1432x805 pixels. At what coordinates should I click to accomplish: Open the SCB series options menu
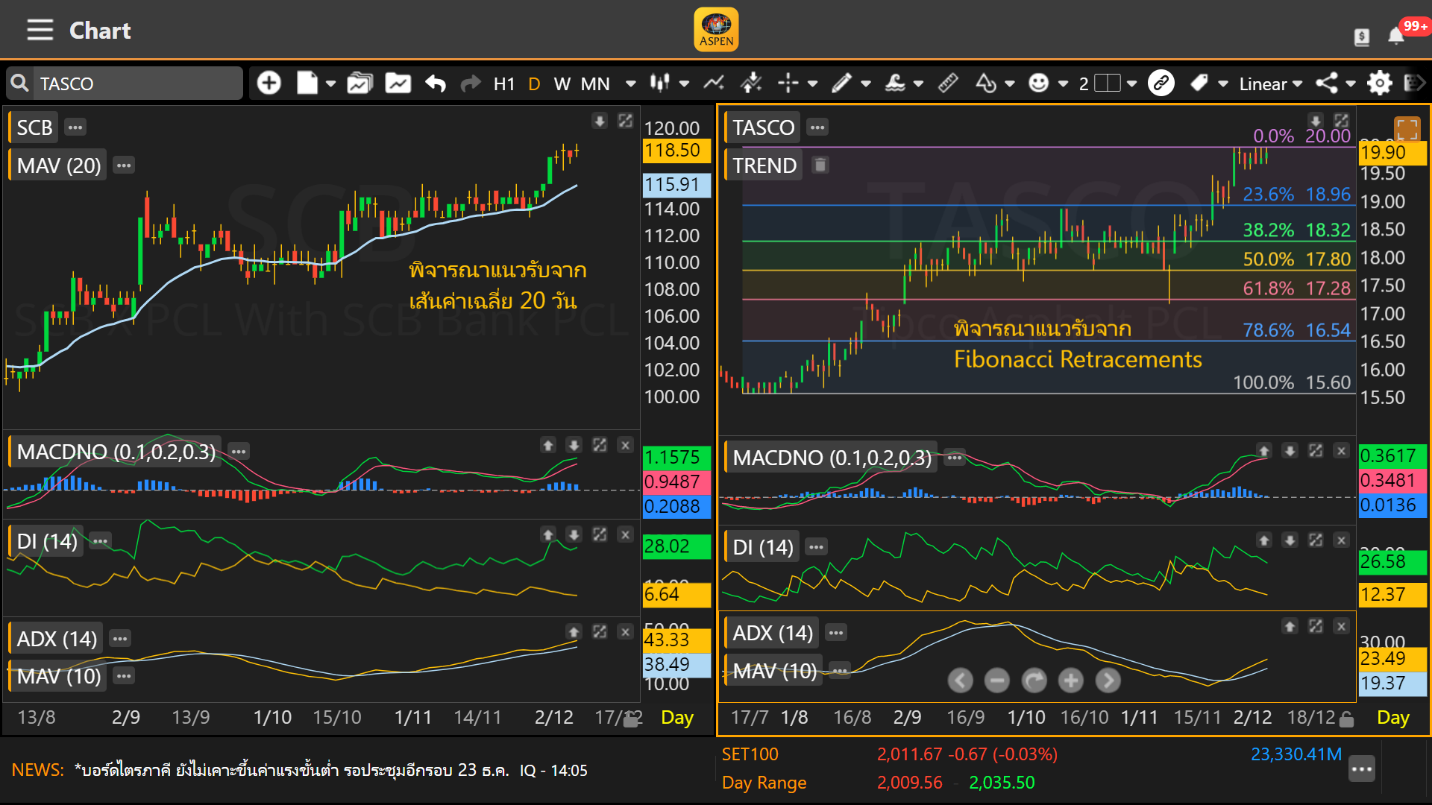point(76,127)
